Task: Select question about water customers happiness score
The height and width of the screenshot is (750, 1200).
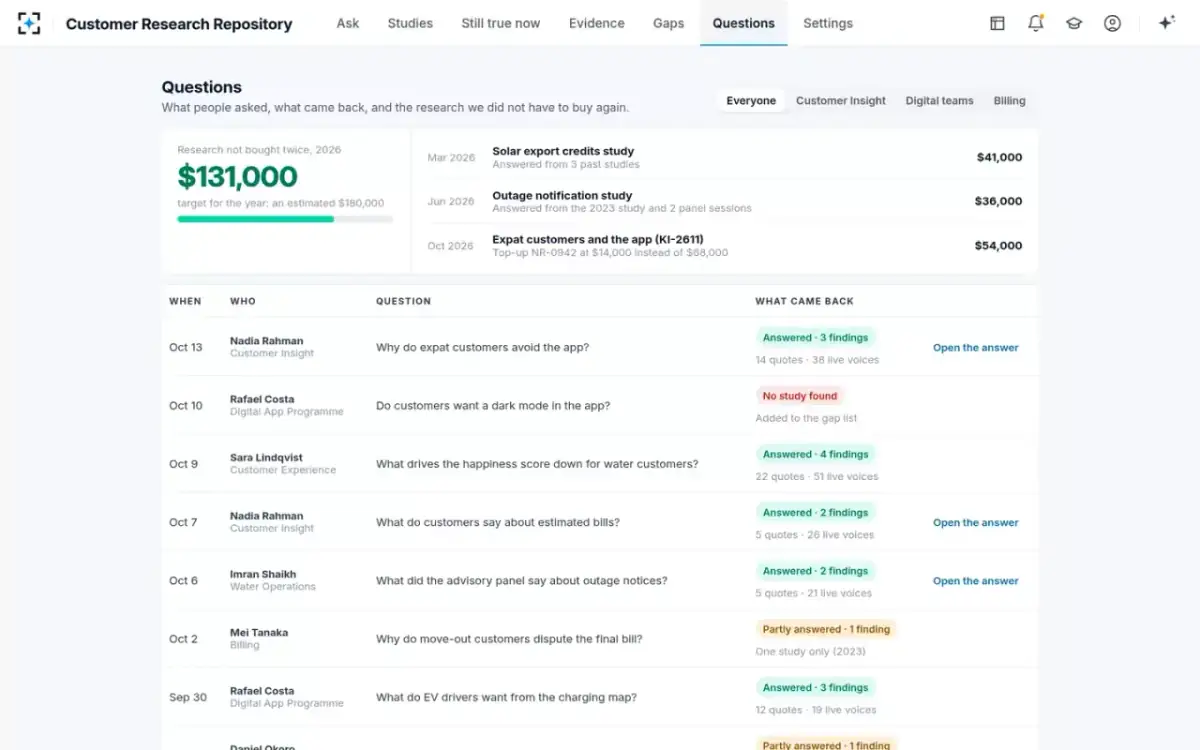Action: pyautogui.click(x=537, y=464)
